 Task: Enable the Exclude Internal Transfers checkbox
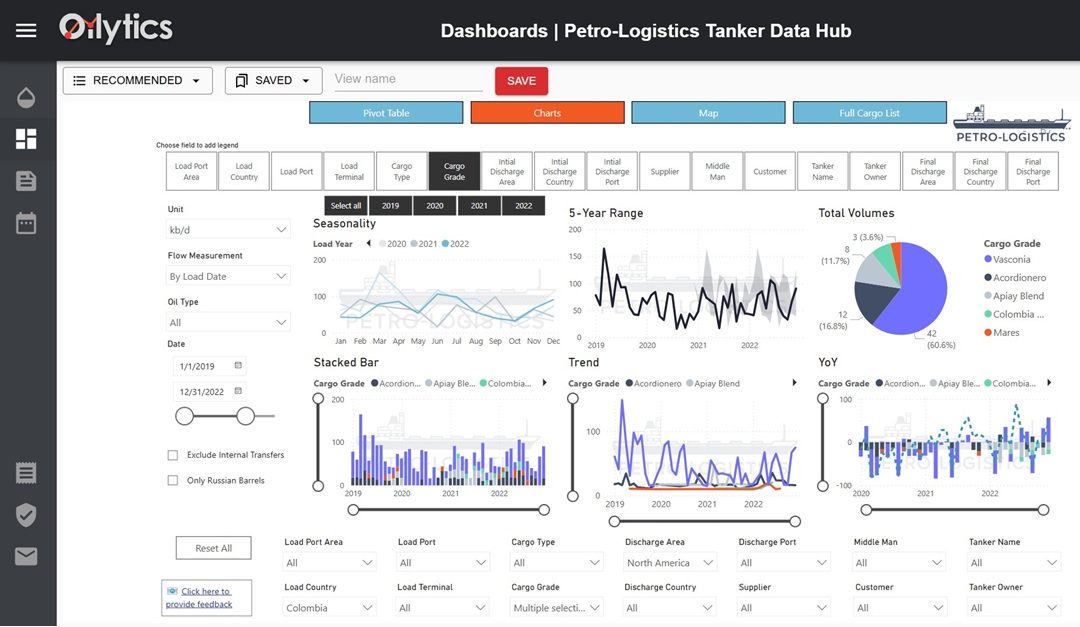[x=173, y=453]
